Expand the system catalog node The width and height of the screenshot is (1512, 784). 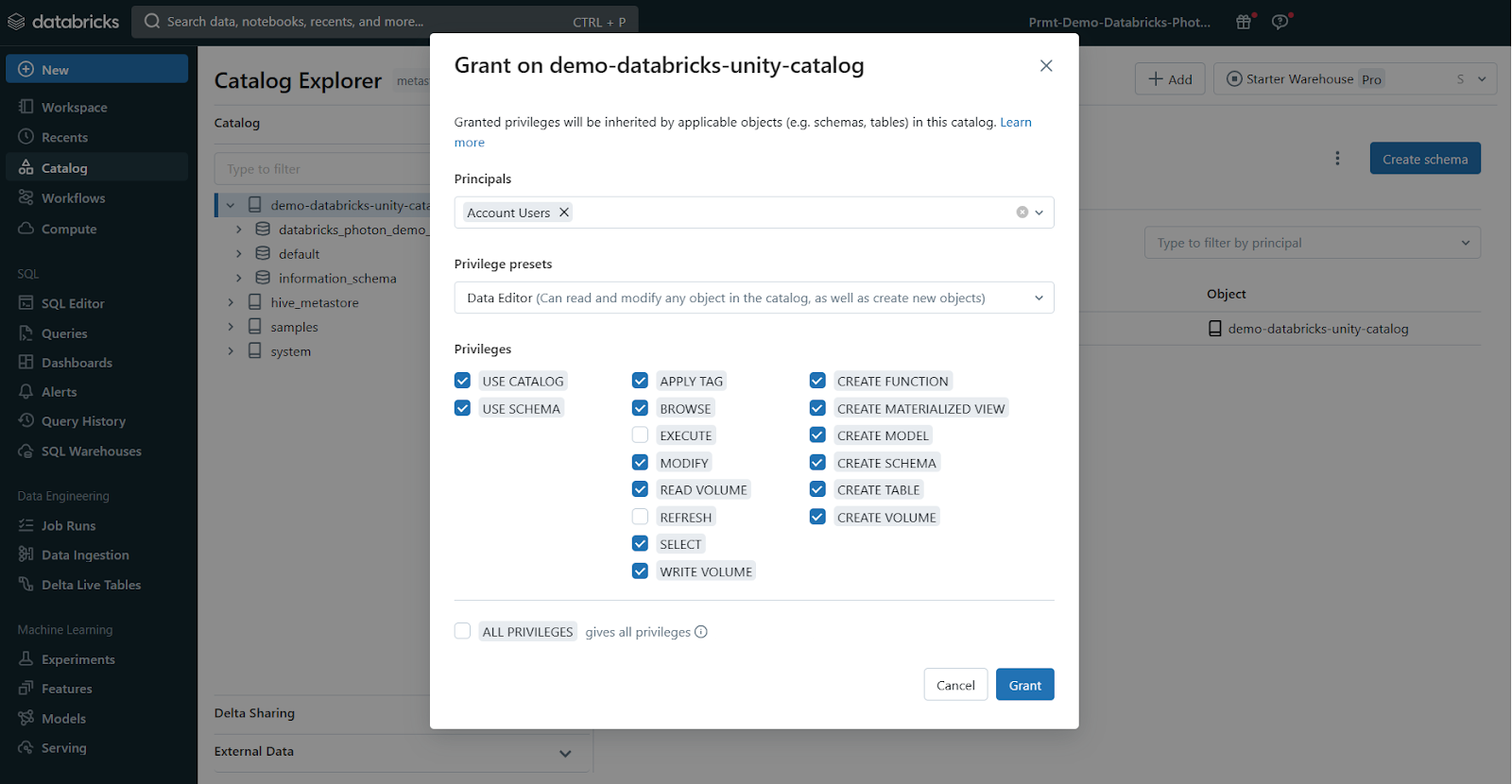[231, 351]
